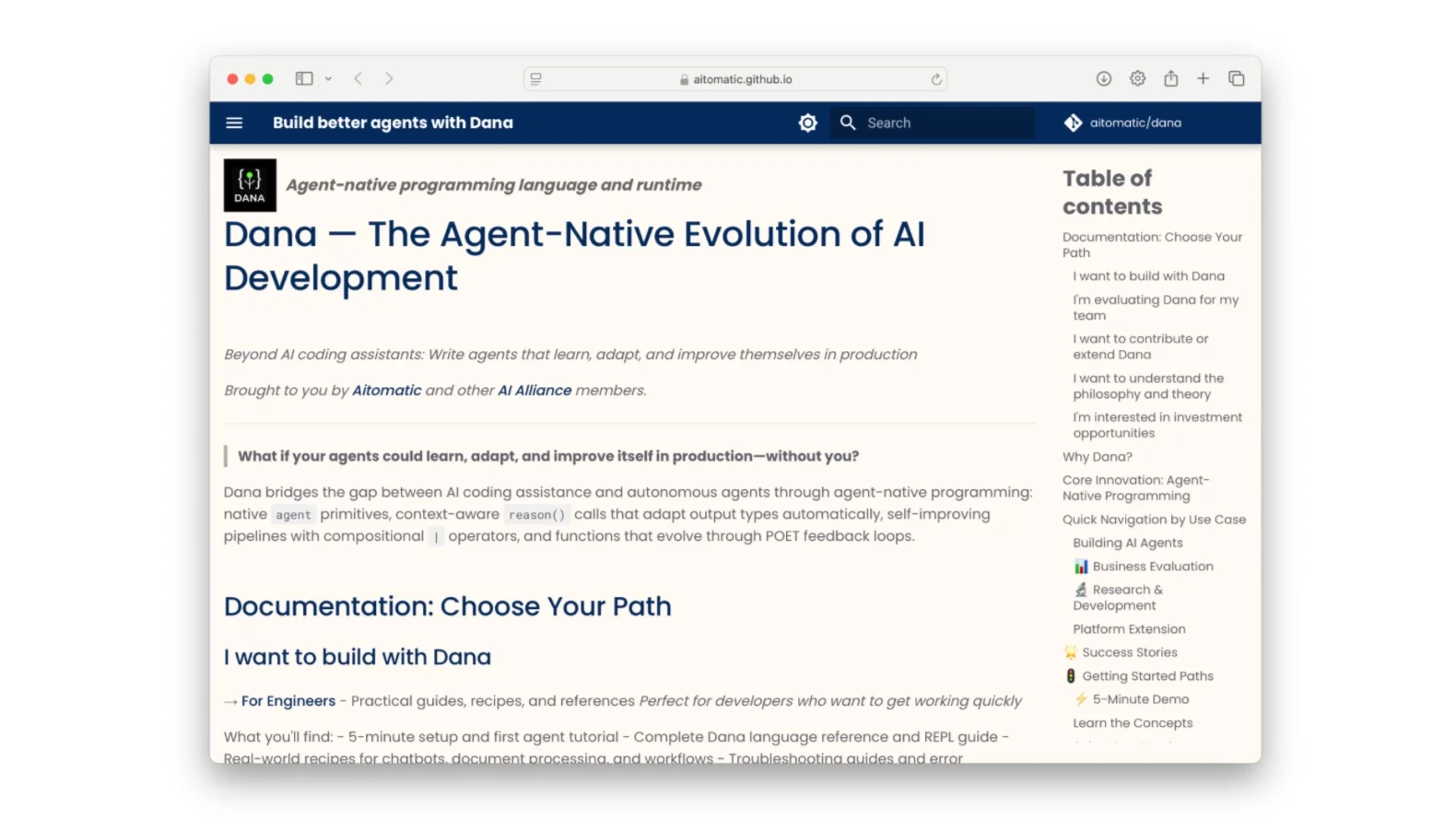Jump to "Getting Started Paths" contents entry

point(1139,676)
